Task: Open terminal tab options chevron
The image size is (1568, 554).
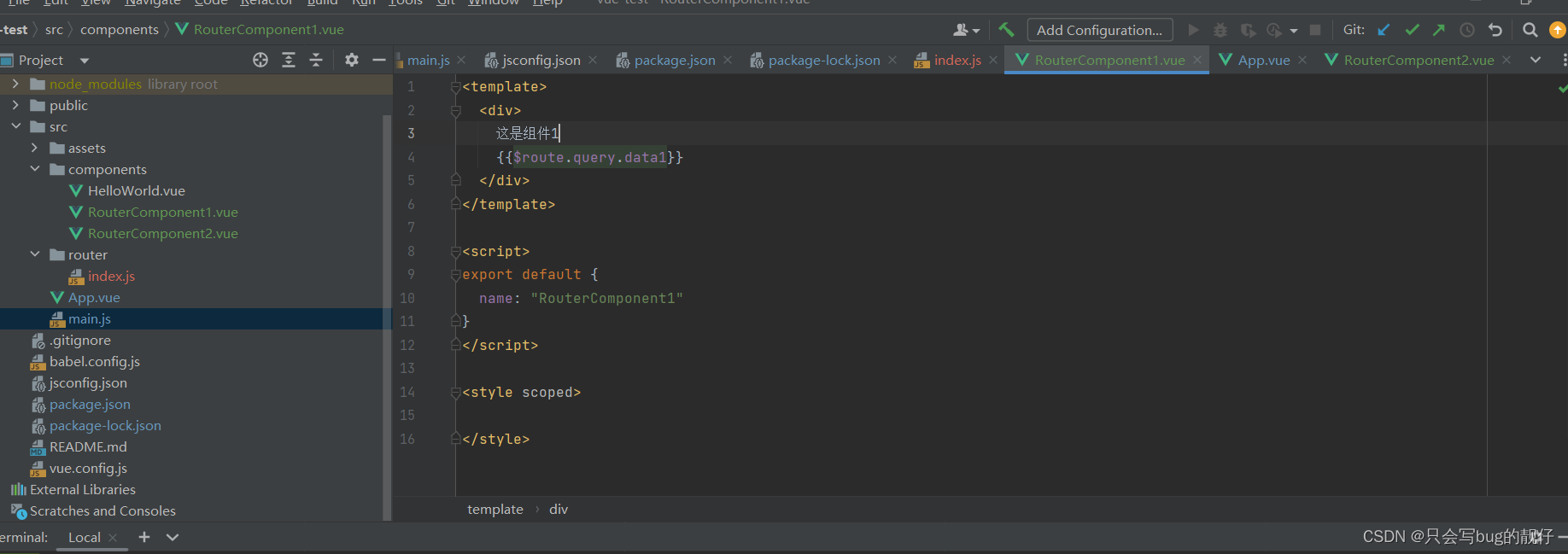Action: (x=173, y=537)
